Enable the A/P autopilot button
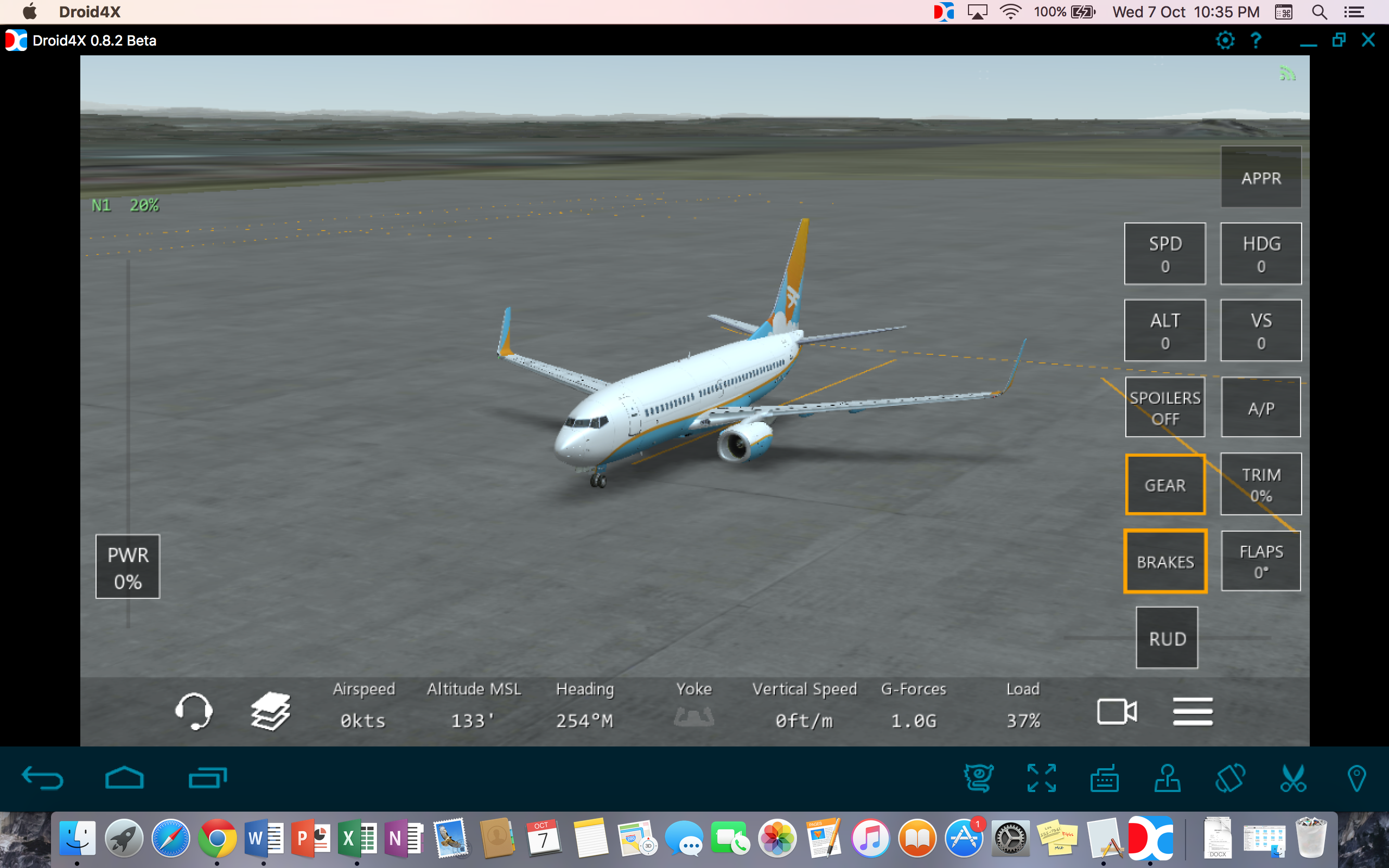This screenshot has width=1389, height=868. [x=1260, y=407]
